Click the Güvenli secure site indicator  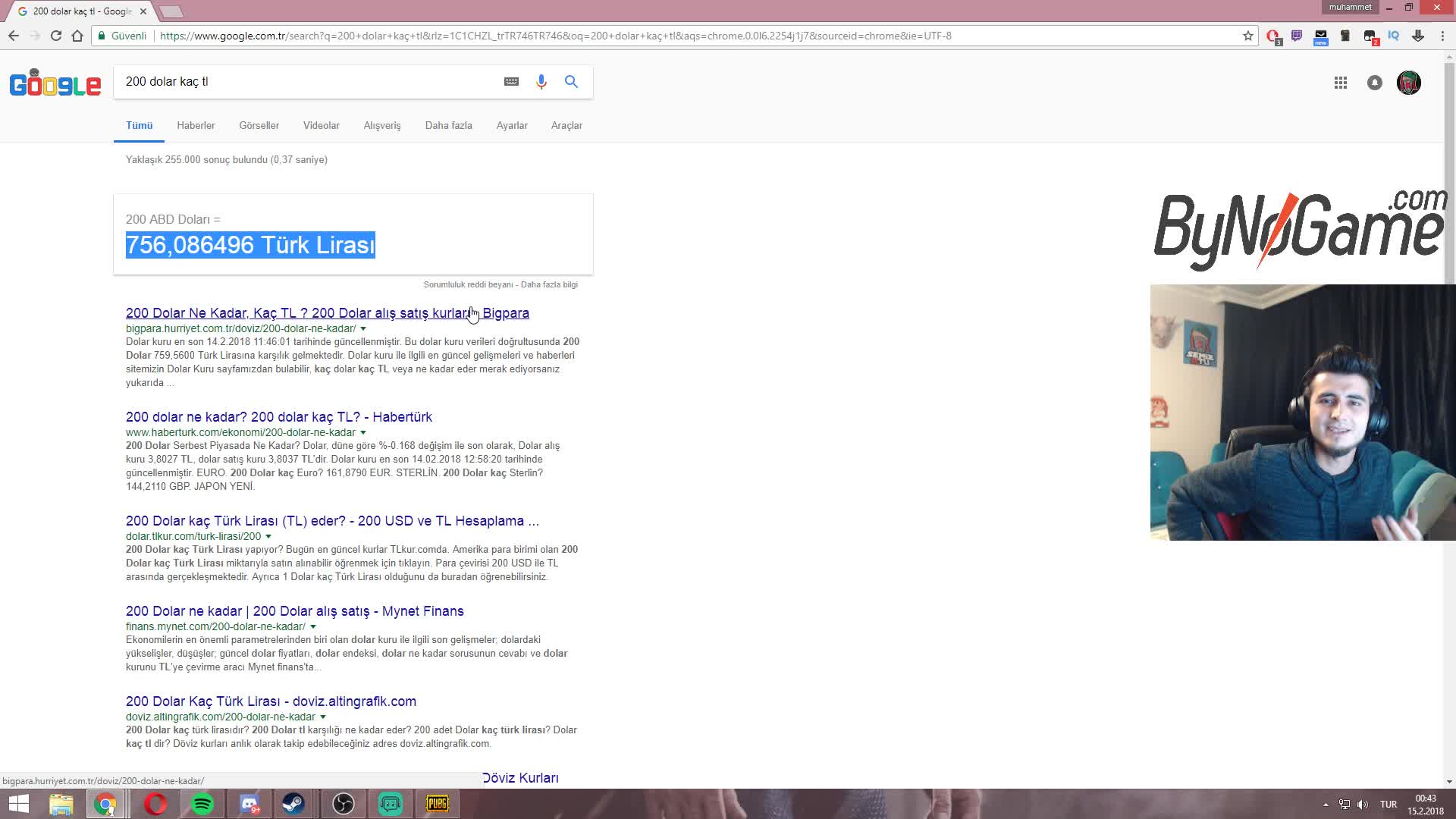122,36
